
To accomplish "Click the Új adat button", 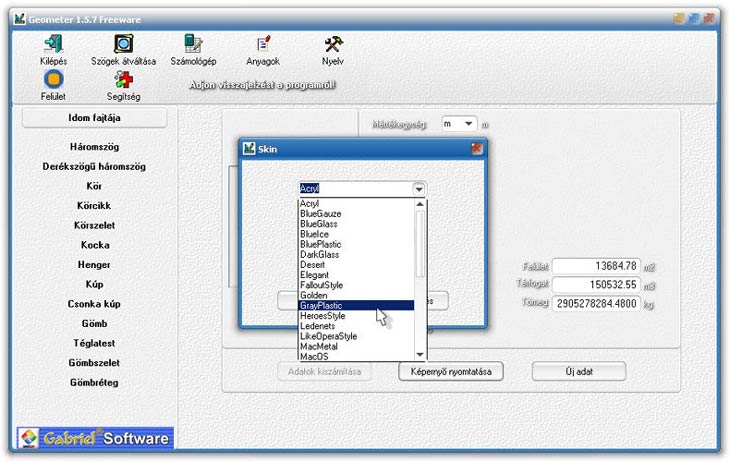I will coord(578,371).
